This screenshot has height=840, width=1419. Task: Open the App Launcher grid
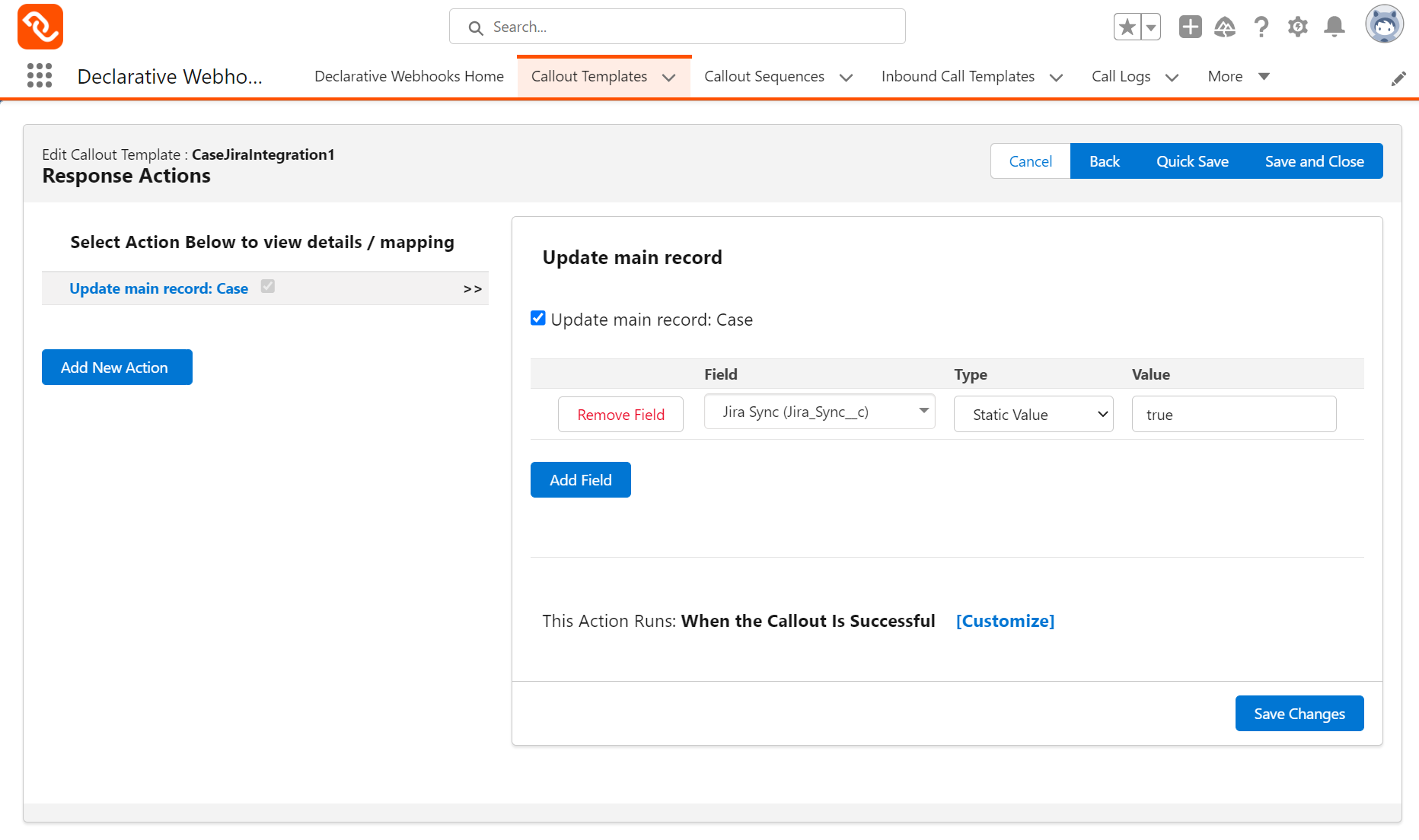(x=39, y=75)
